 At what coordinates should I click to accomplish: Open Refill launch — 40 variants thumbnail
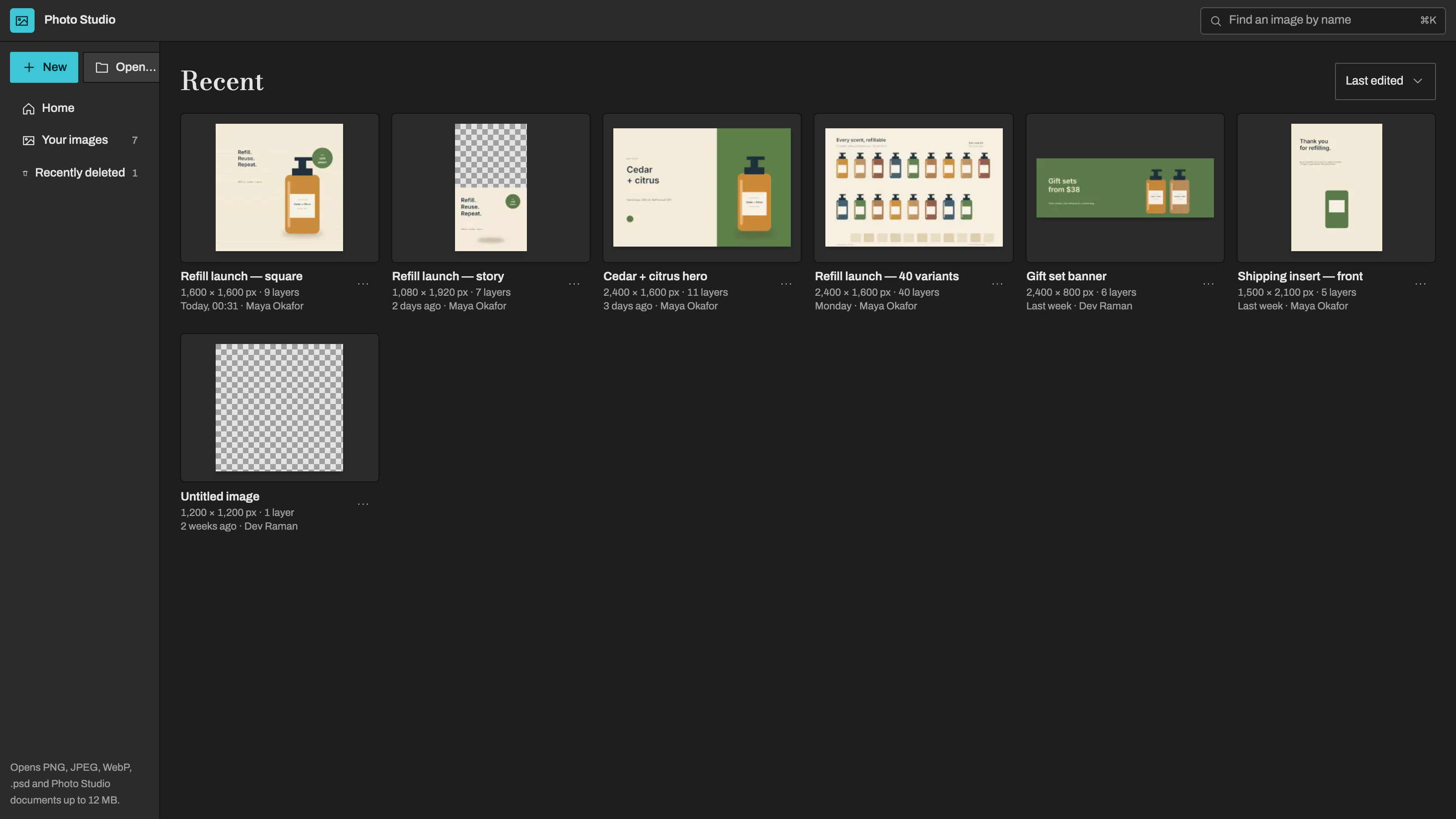click(913, 187)
